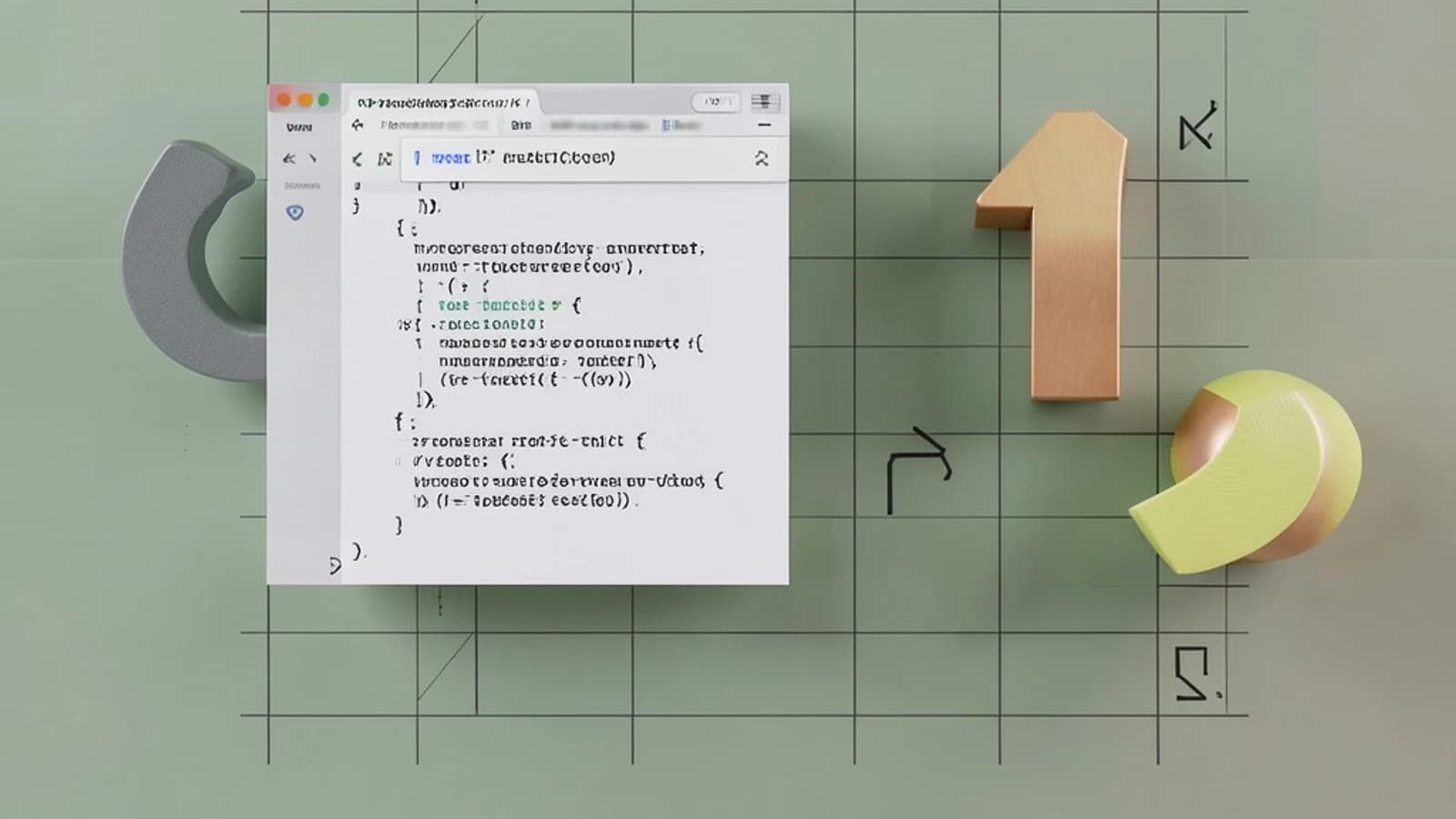The image size is (1456, 819).
Task: Close the code window with the red dot
Action: pyautogui.click(x=284, y=100)
